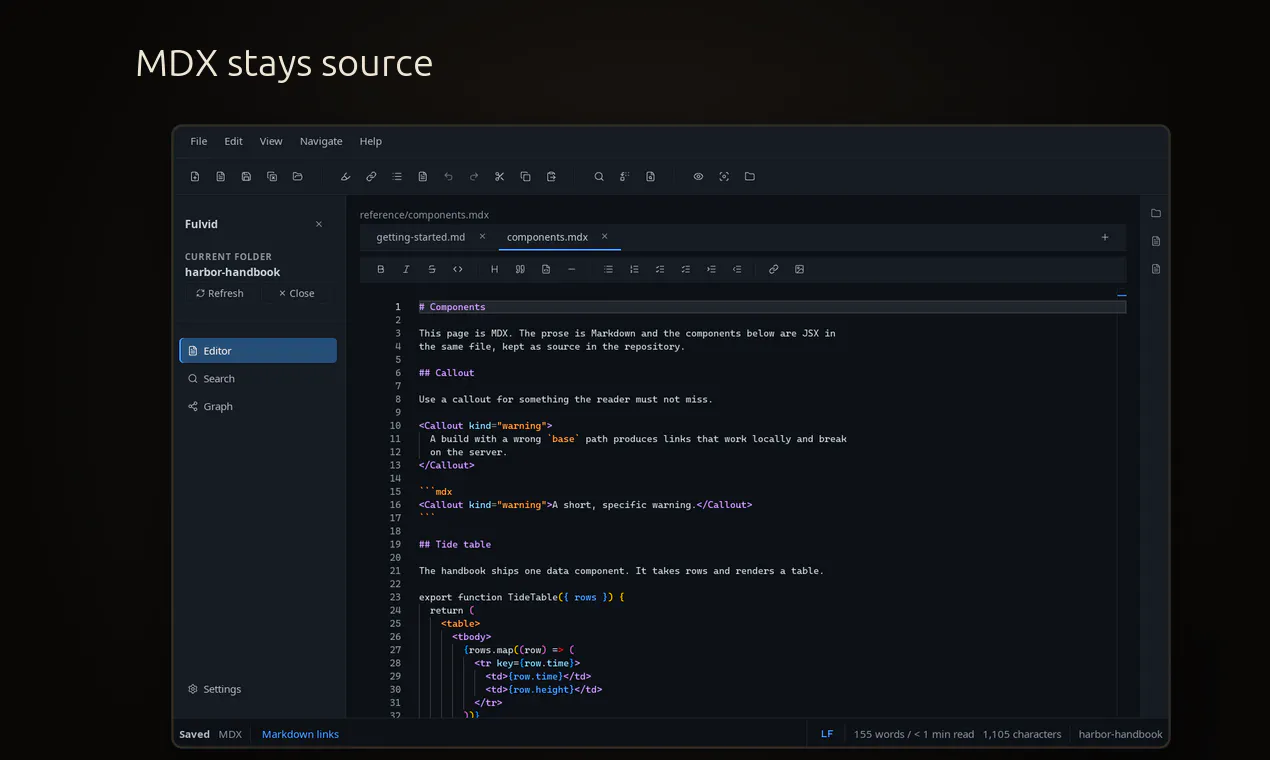
Task: Click the undo arrow icon
Action: [448, 177]
